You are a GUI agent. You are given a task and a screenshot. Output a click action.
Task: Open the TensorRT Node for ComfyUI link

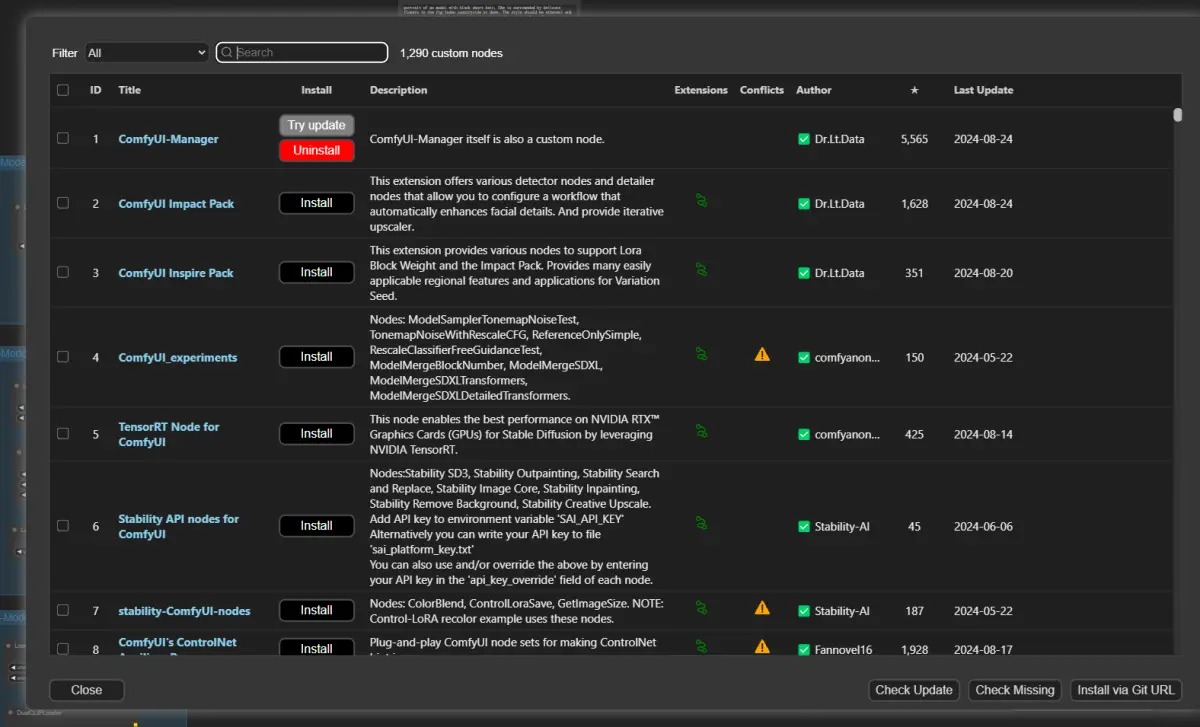pos(169,434)
